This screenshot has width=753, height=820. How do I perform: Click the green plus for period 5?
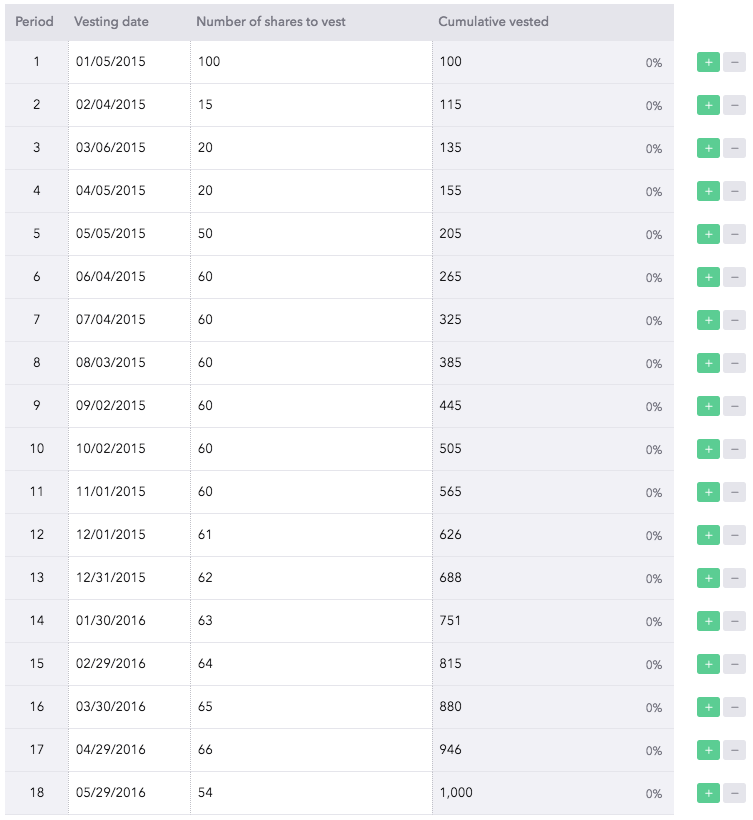pos(708,234)
